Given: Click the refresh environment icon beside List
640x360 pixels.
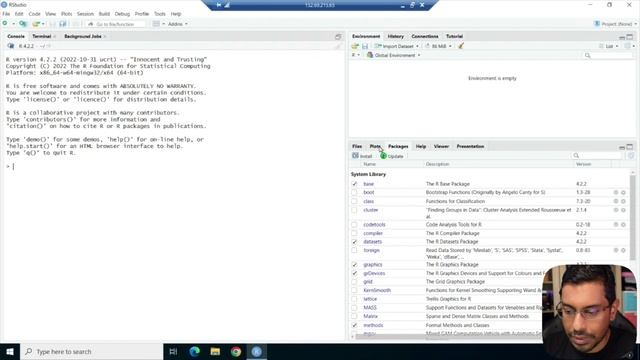Looking at the screenshot, I should (627, 46).
